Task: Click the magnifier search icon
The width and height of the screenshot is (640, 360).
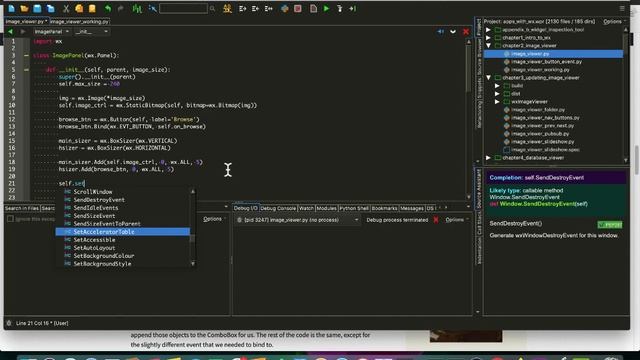Action: [x=212, y=8]
